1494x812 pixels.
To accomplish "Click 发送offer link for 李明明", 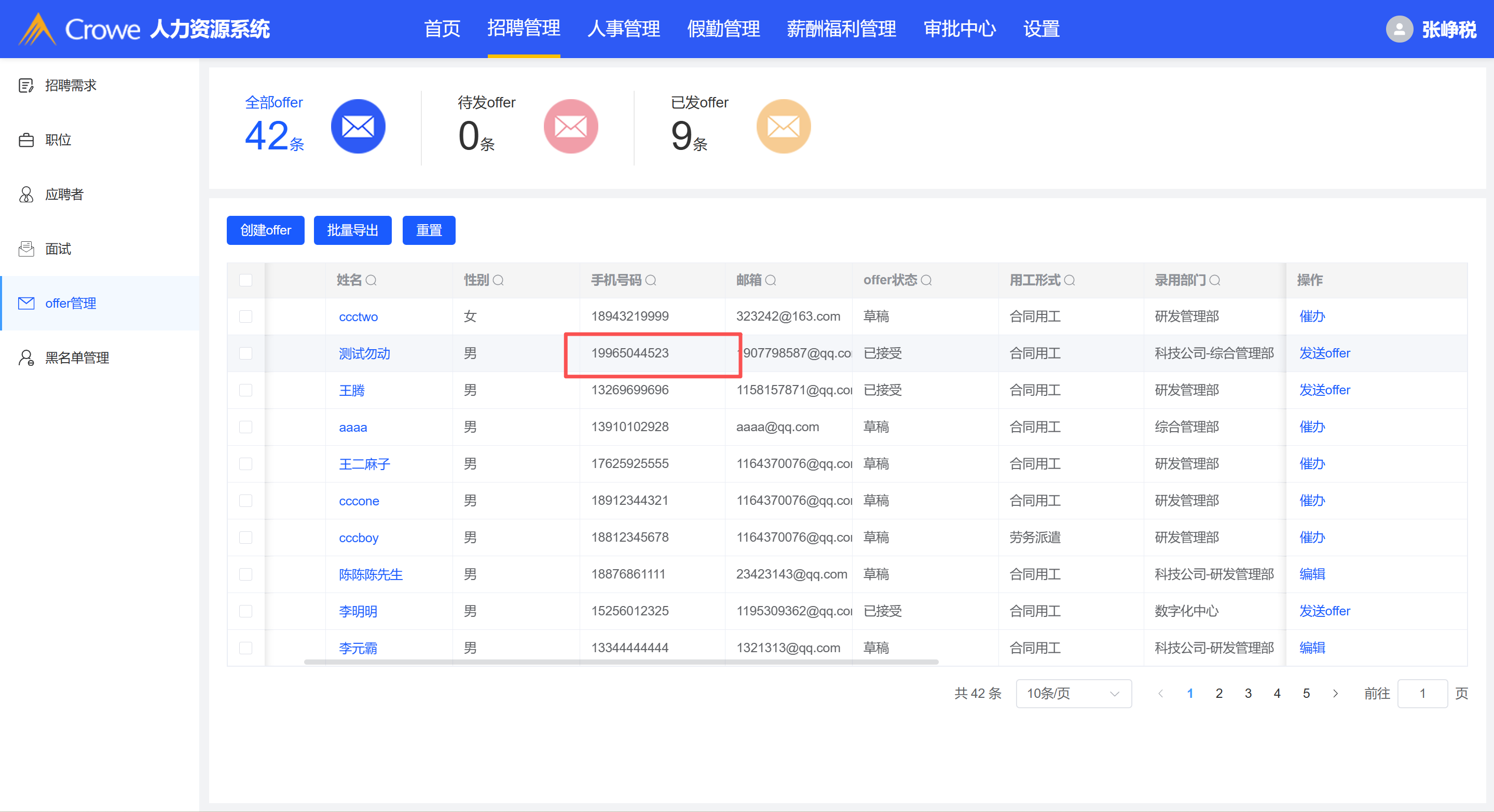I will 1325,611.
